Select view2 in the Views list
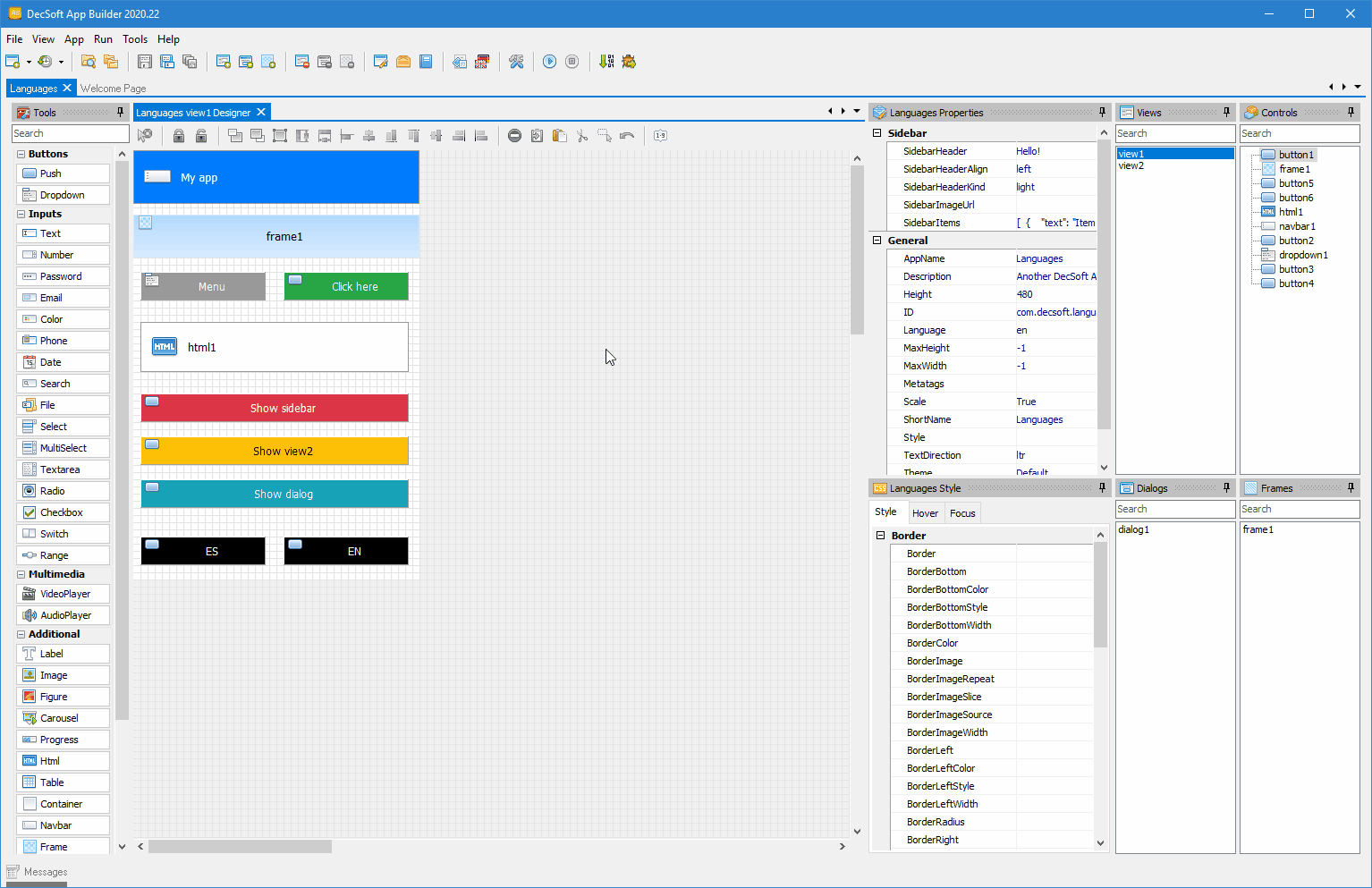The image size is (1372, 888). pos(1131,166)
